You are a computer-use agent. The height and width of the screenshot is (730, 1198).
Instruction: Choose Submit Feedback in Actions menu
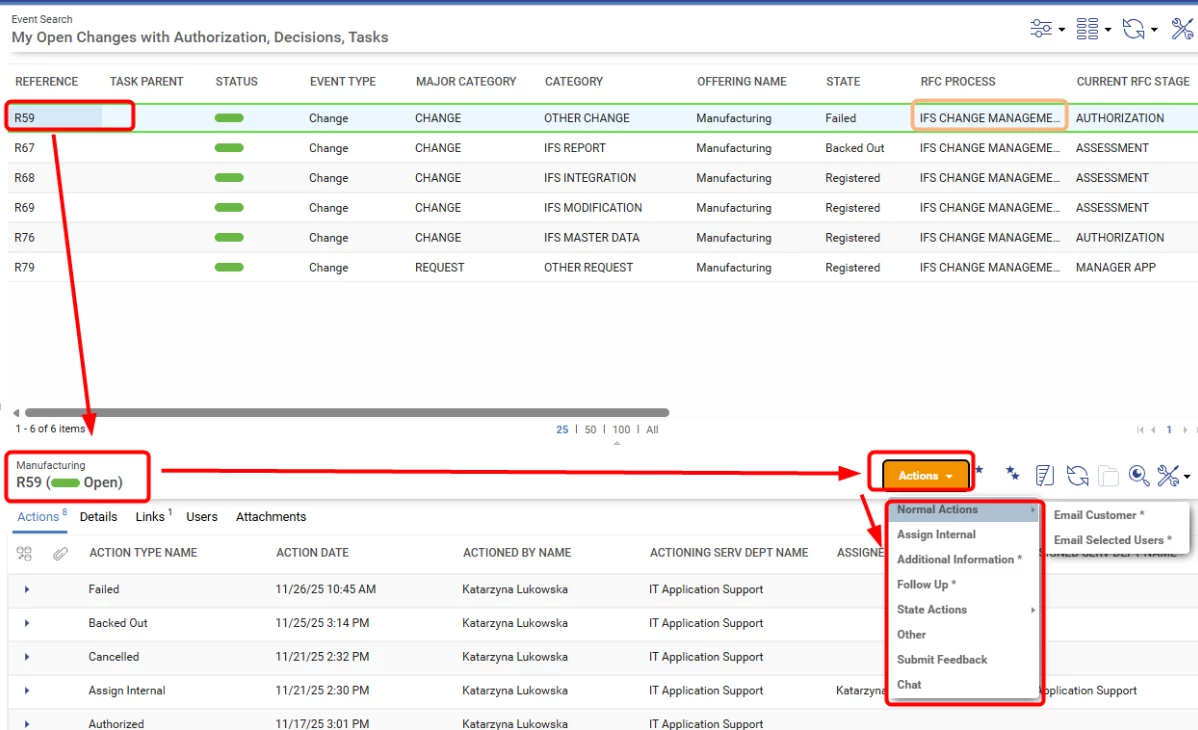point(941,660)
